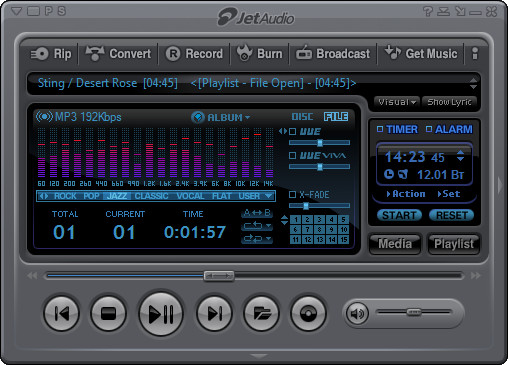Open the Rip CD tool
This screenshot has height=365, width=508.
click(x=51, y=54)
